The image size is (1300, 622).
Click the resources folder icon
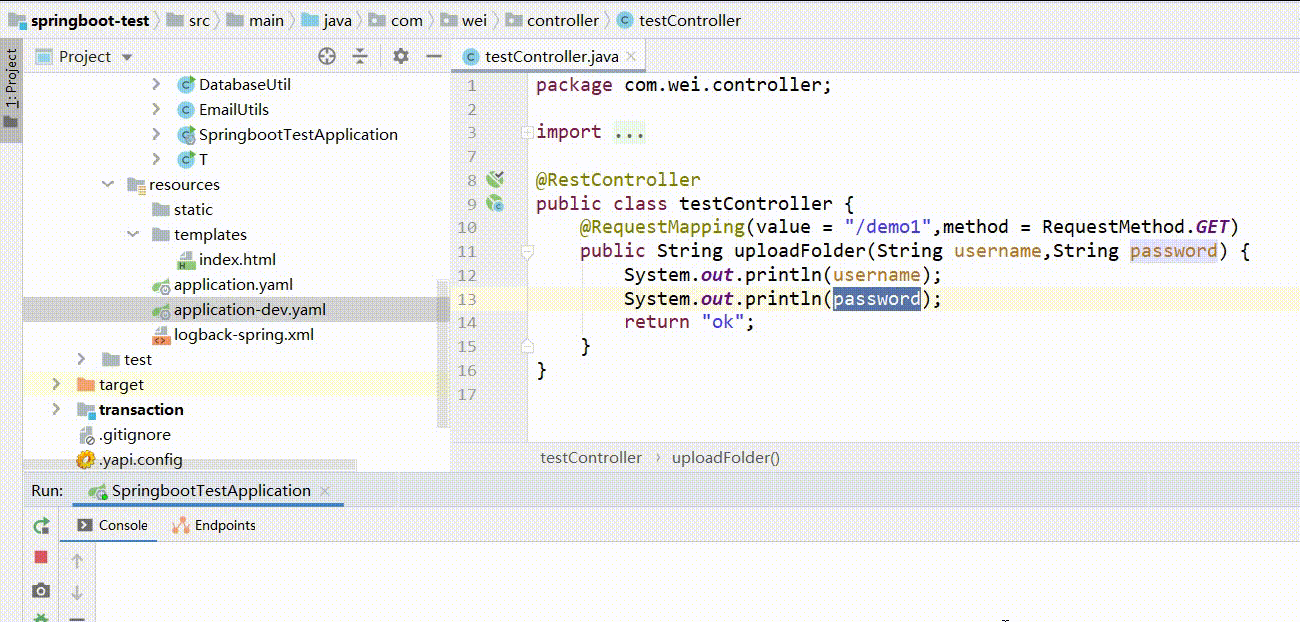click(136, 184)
